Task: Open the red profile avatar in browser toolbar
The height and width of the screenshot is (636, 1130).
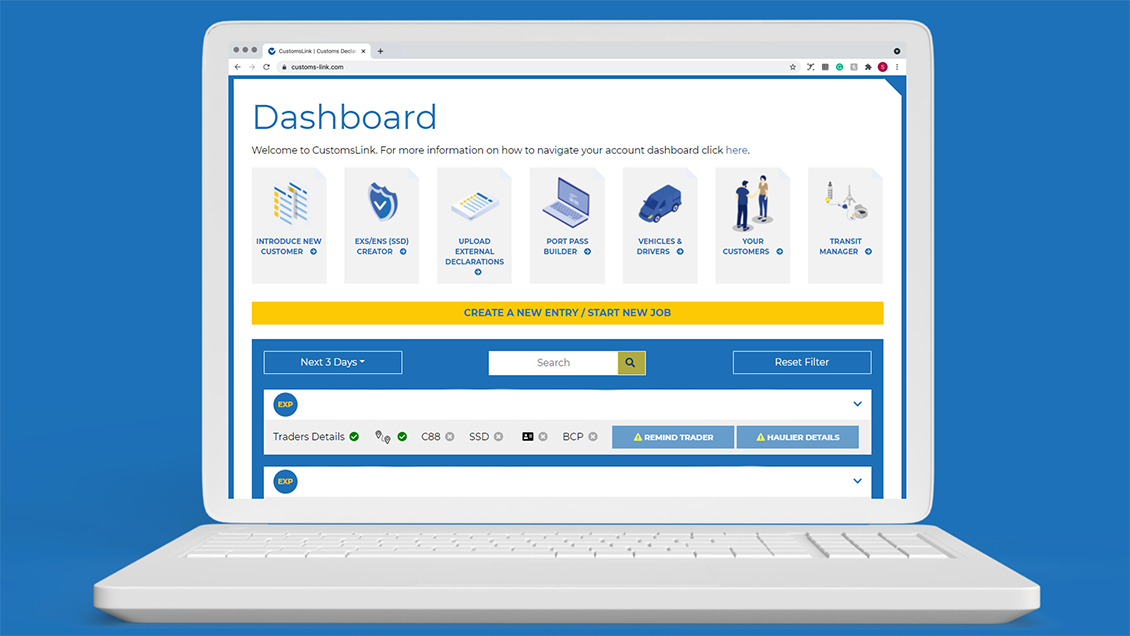Action: point(882,67)
